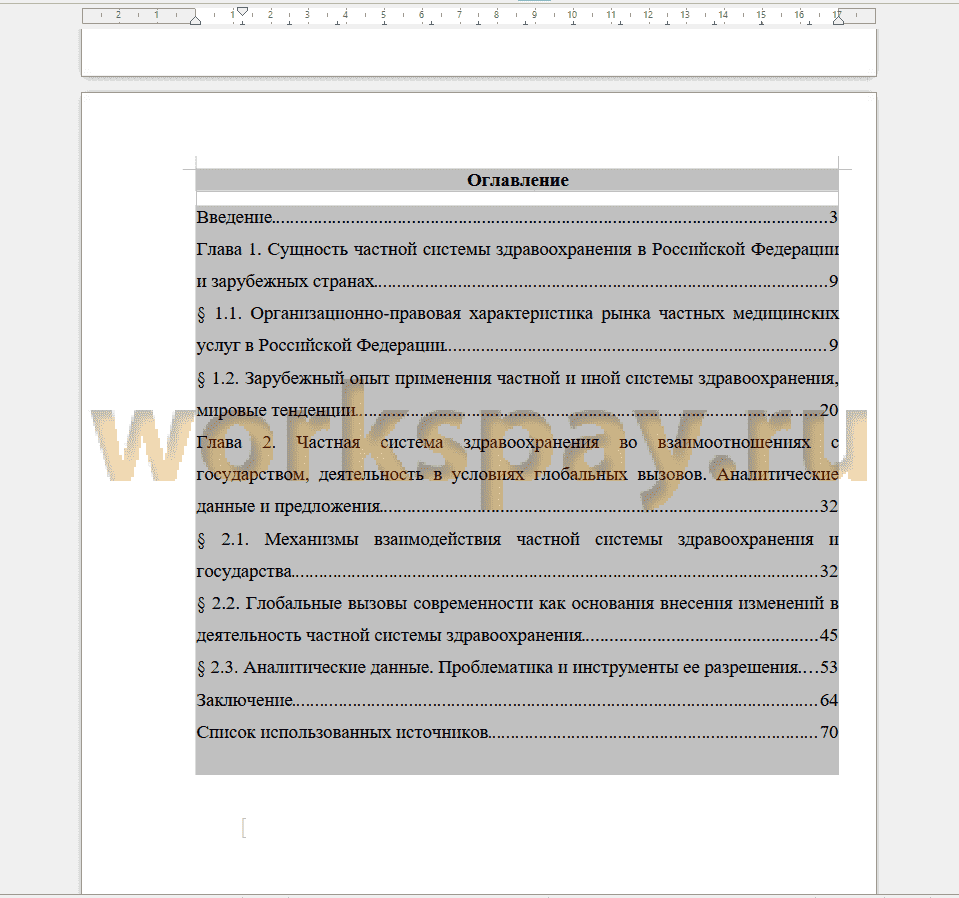Click page number 70 in the contents
The width and height of the screenshot is (959, 898).
coord(829,732)
